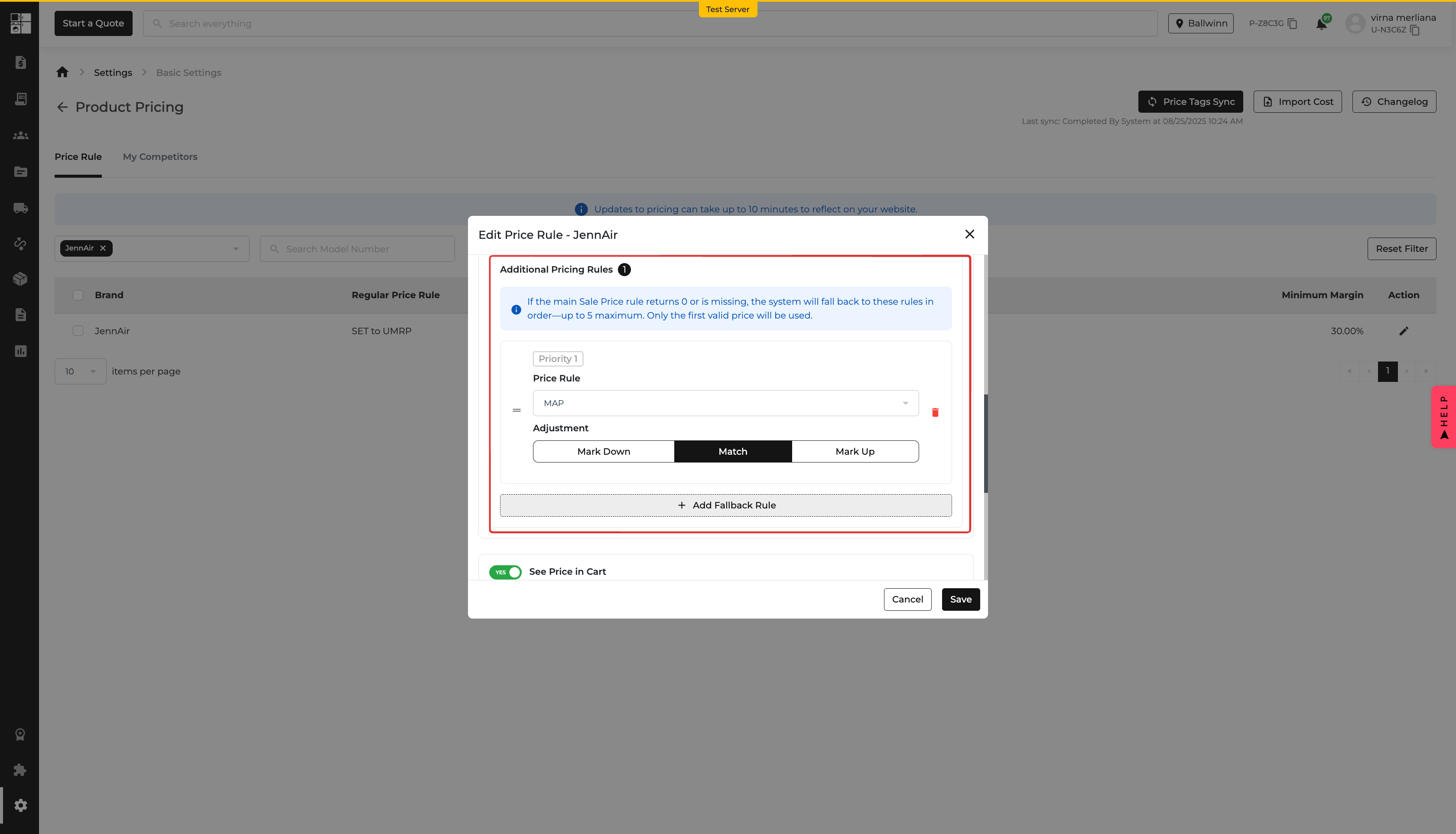This screenshot has width=1456, height=834.
Task: Open the notifications bell
Action: click(x=1322, y=24)
